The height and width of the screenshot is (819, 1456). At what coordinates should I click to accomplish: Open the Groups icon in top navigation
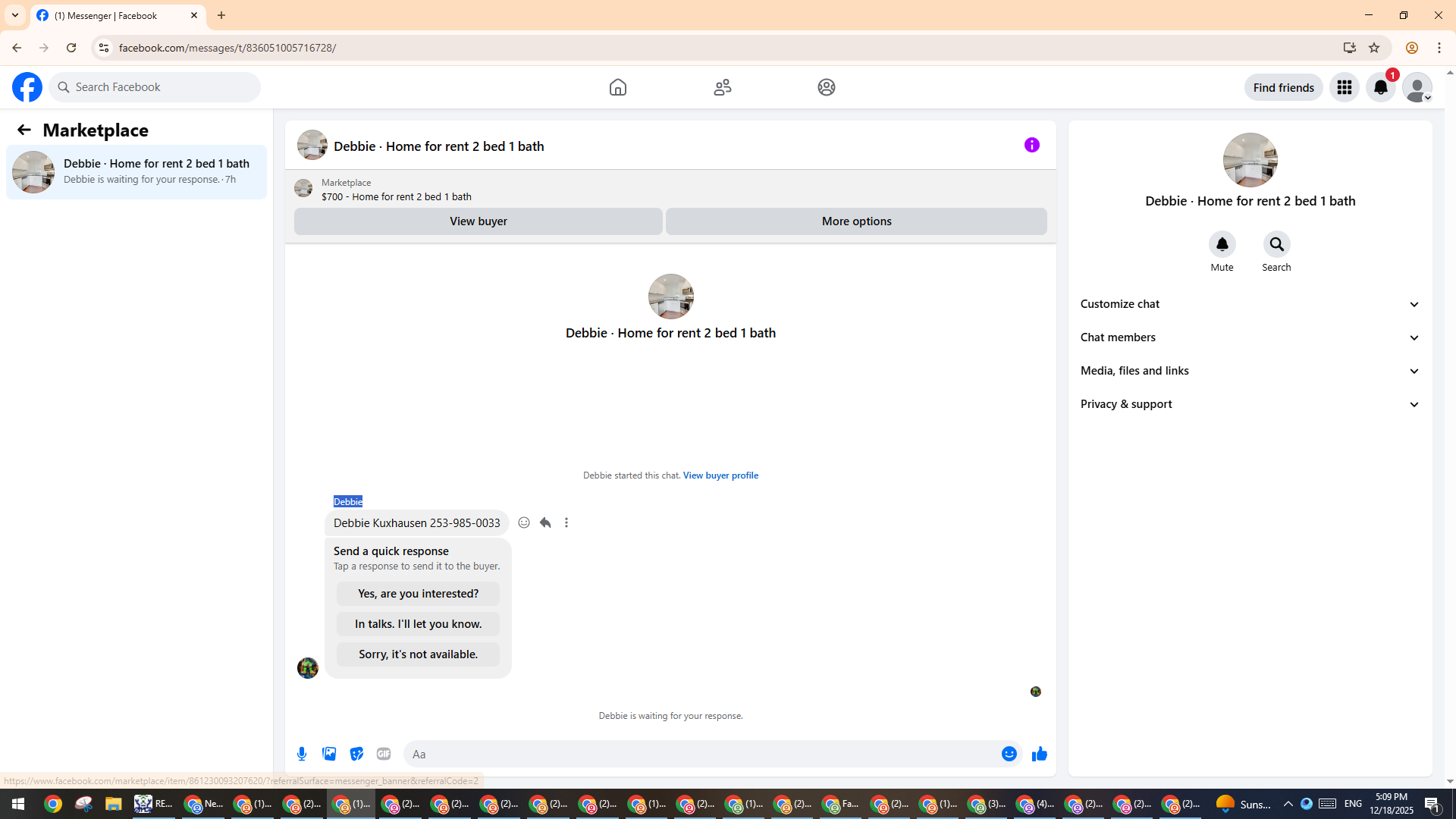pyautogui.click(x=827, y=87)
